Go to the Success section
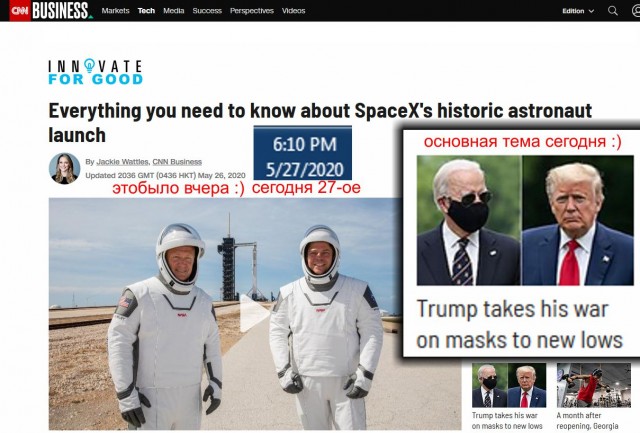640x433 pixels. [207, 11]
